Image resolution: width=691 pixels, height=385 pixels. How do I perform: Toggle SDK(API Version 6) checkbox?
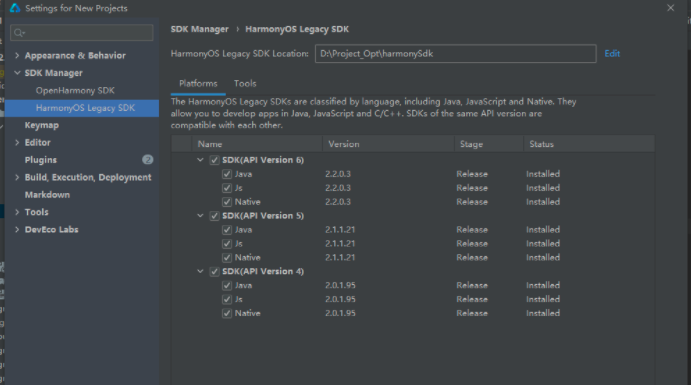click(214, 160)
